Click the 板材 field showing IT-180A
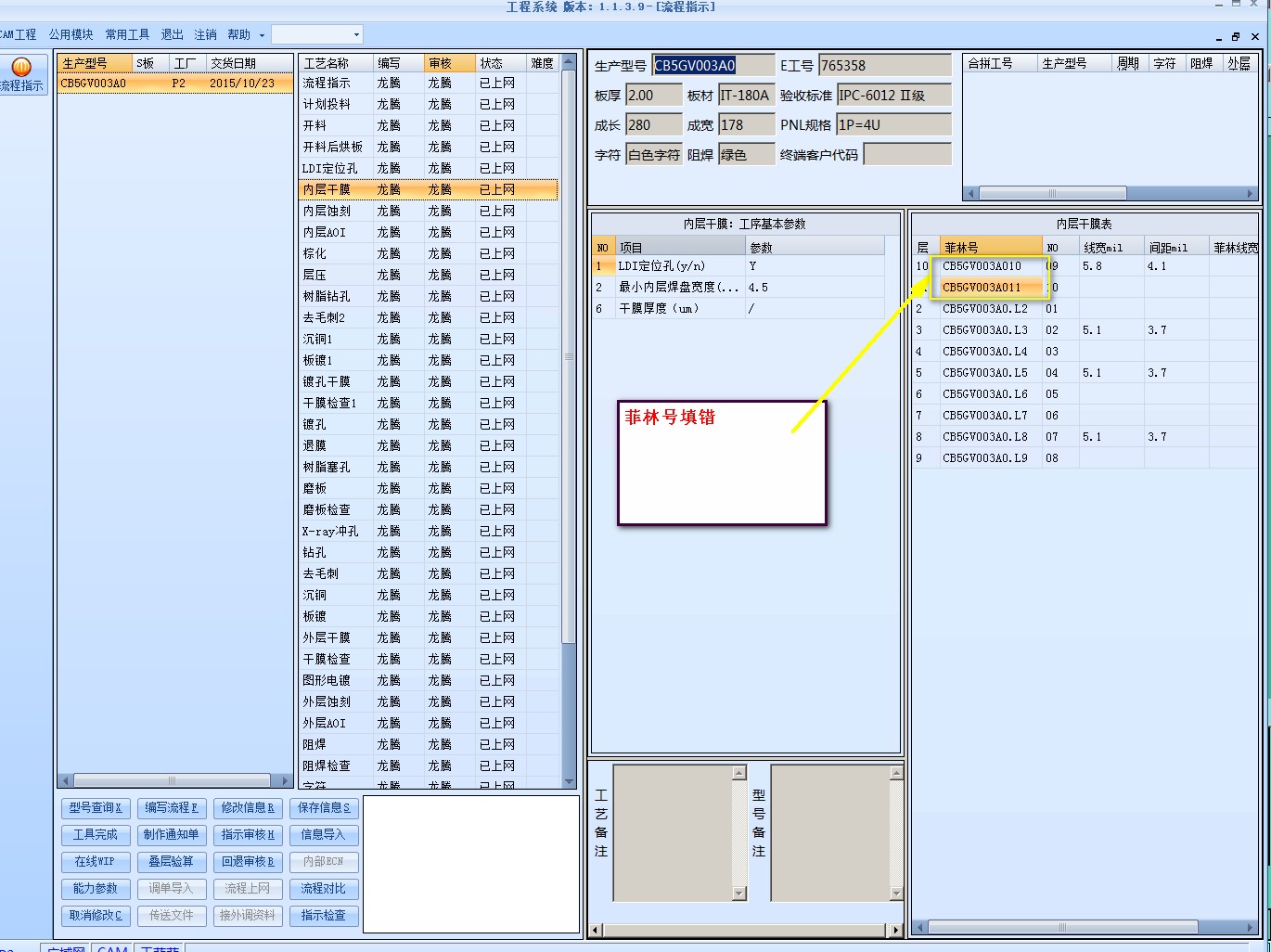 pos(746,95)
